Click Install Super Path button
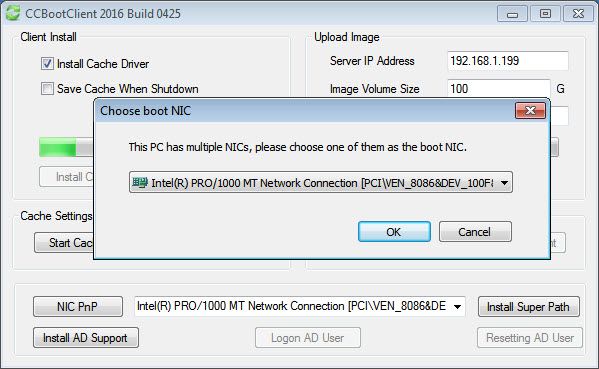599x369 pixels. coord(529,306)
